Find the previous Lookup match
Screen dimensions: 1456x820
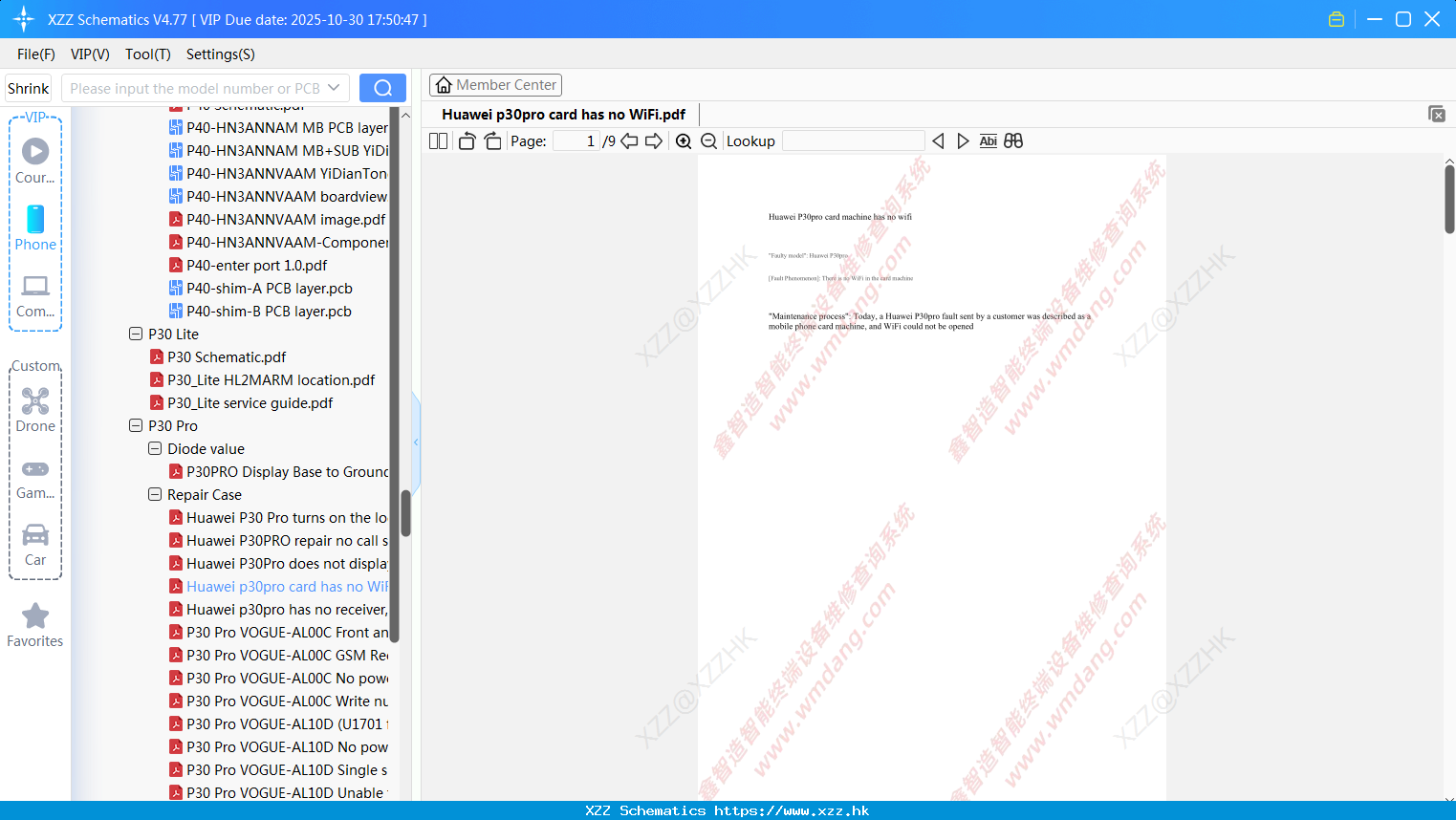(x=938, y=141)
